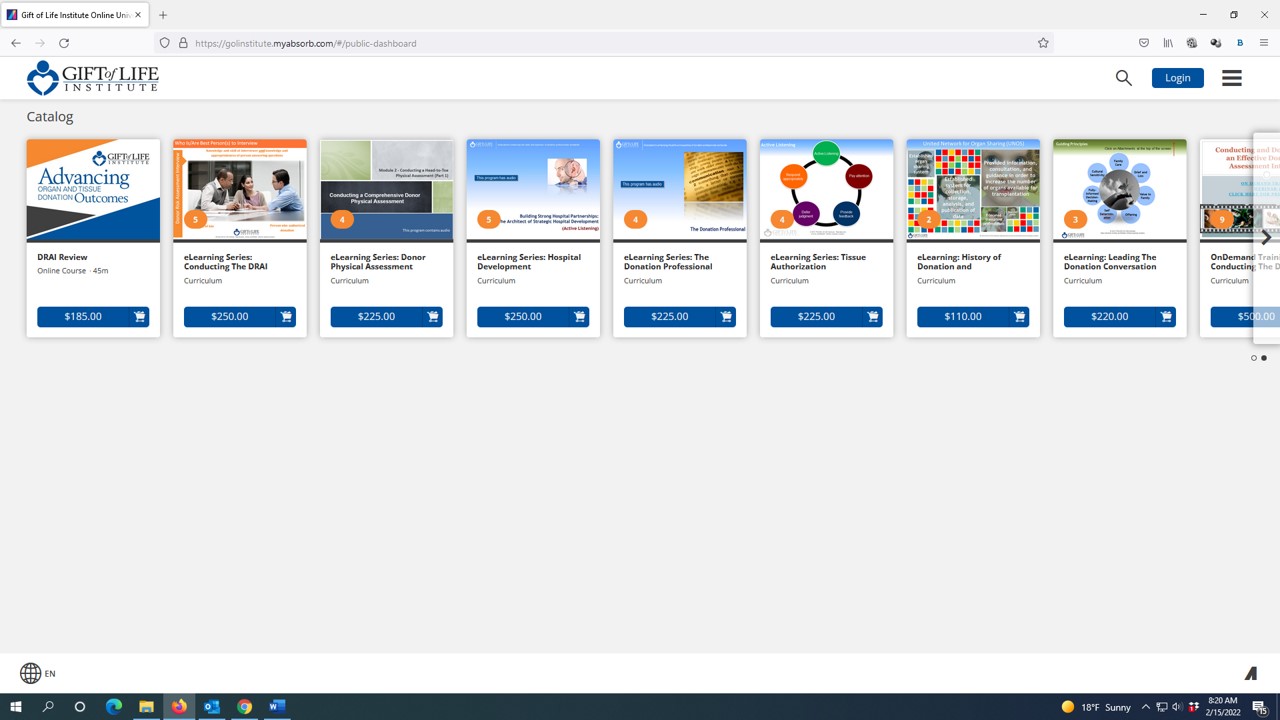The height and width of the screenshot is (720, 1280).
Task: Select the second carousel page dot
Action: (1264, 358)
